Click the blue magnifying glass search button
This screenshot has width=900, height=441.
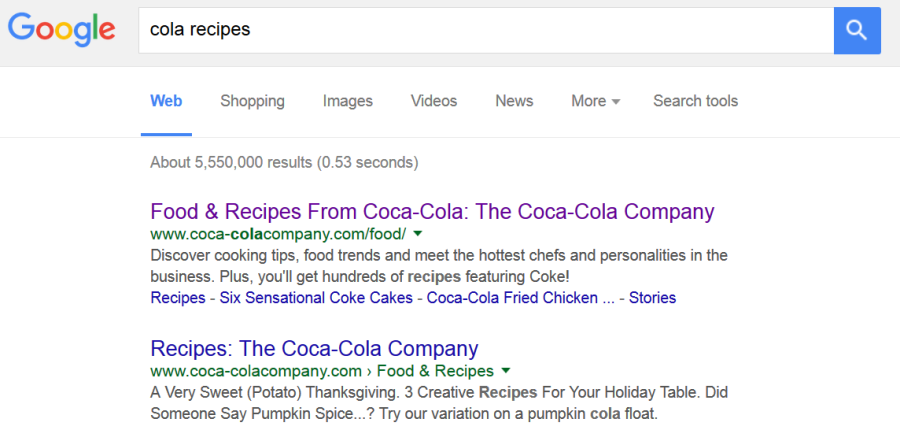857,30
